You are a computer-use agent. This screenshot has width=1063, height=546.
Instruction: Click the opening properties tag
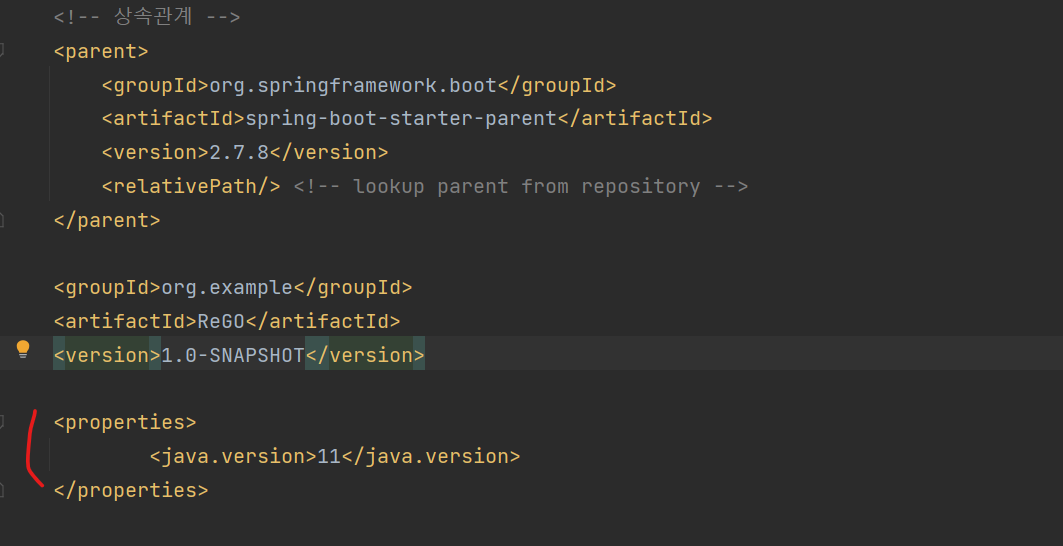tap(125, 423)
